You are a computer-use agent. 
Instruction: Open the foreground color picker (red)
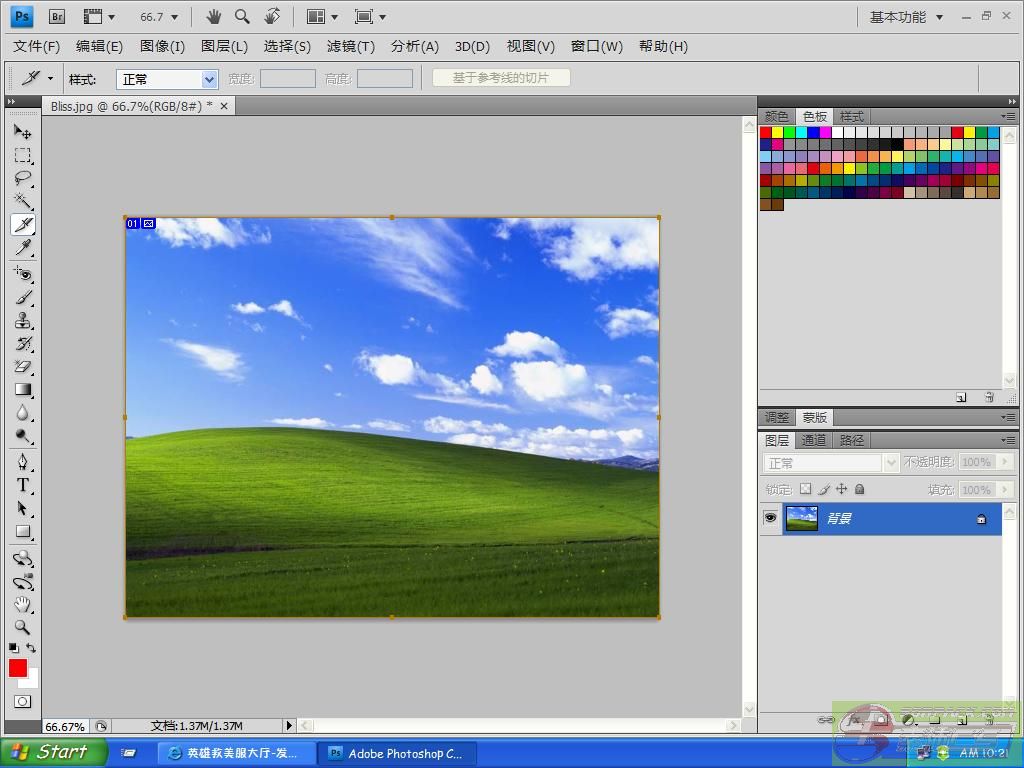(x=18, y=668)
